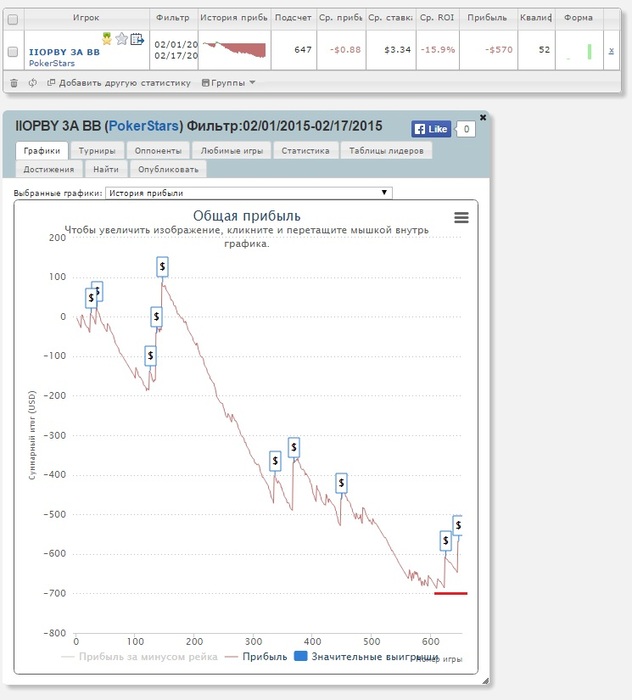Tick the checkbox for player IIOPBY 3A BB
This screenshot has width=632, height=700.
pyautogui.click(x=13, y=52)
